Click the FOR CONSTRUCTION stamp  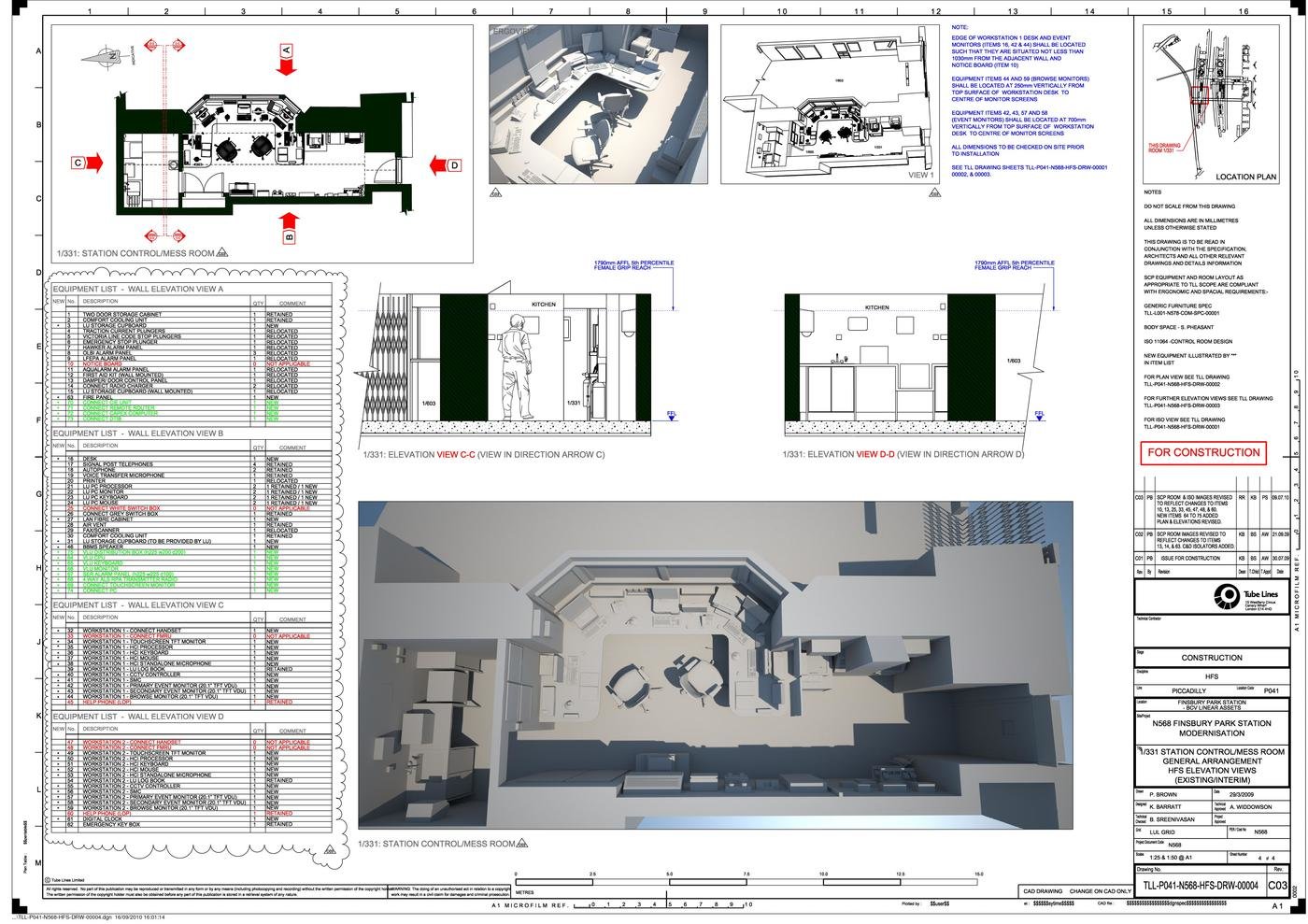1201,452
